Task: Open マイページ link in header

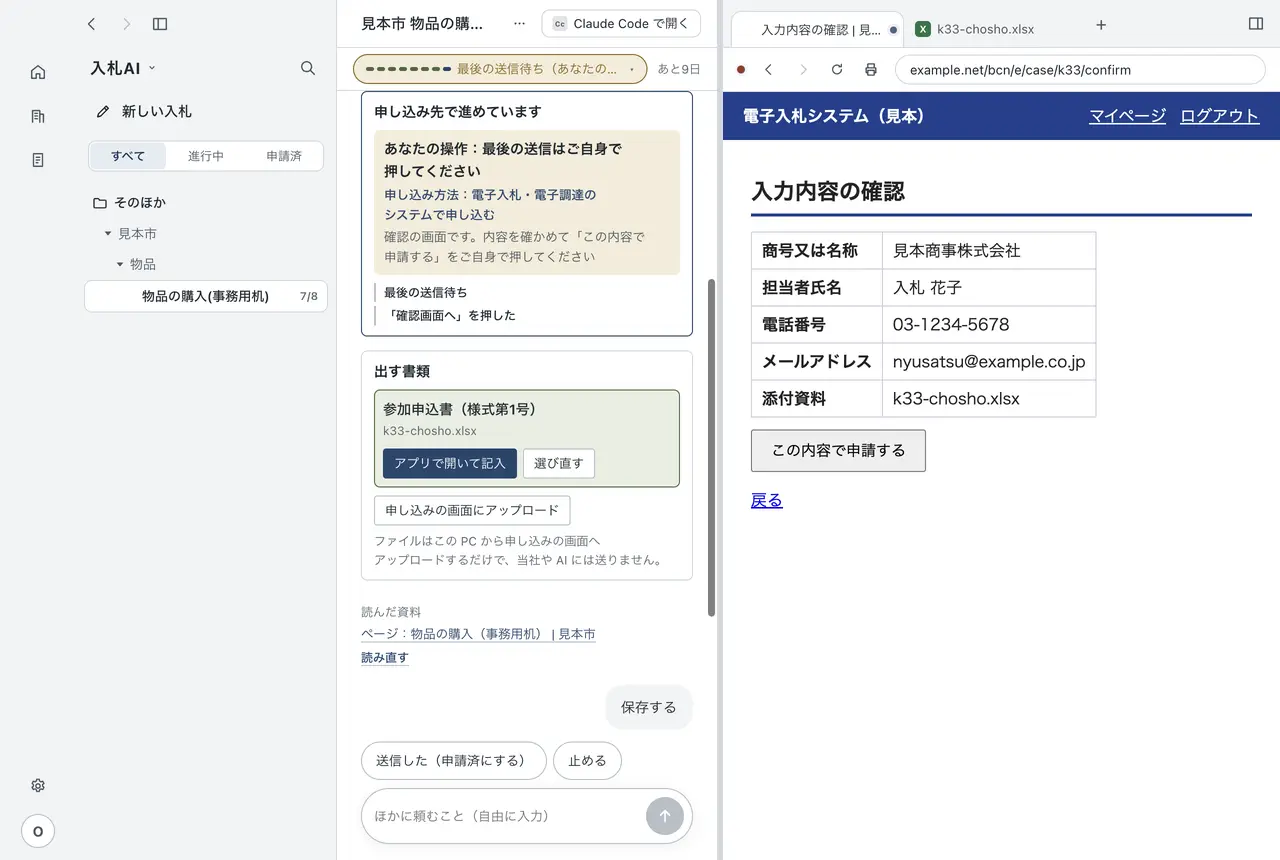Action: pos(1128,116)
